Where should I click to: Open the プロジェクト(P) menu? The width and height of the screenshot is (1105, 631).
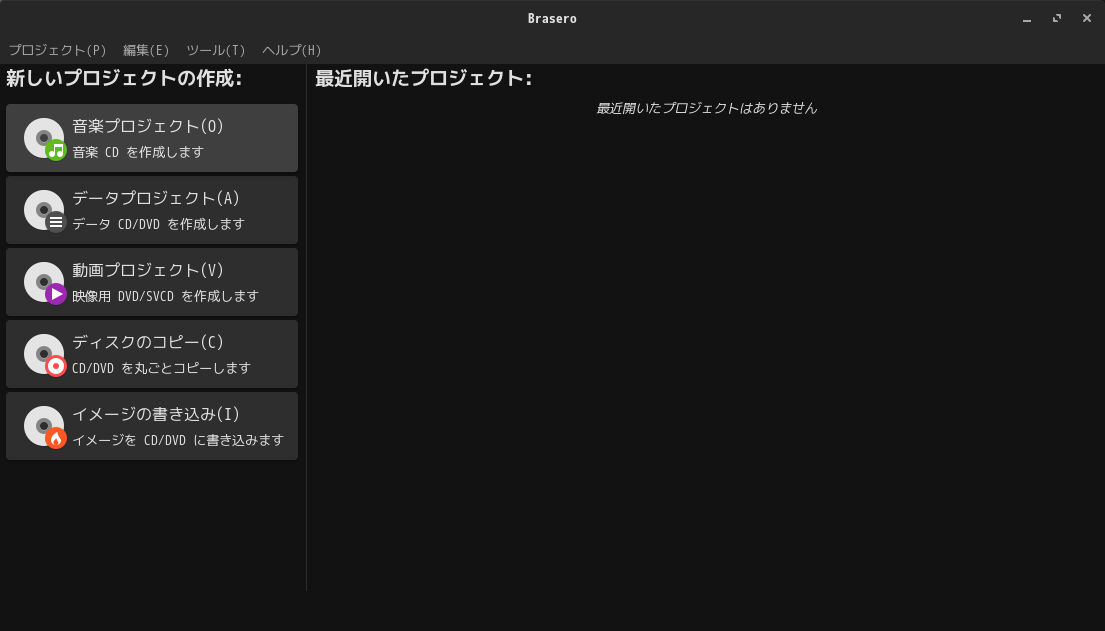pos(57,50)
